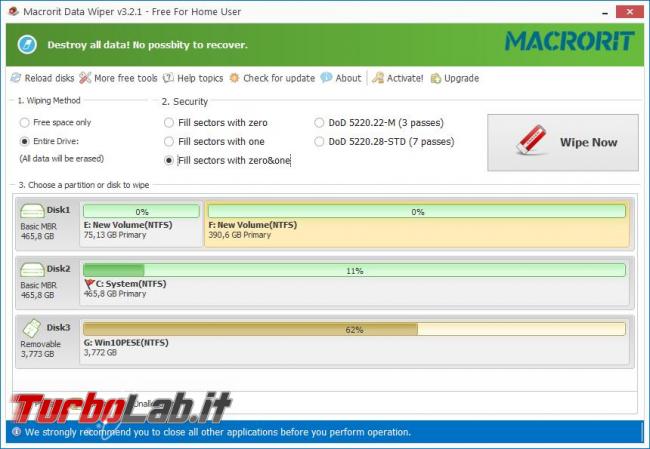
Task: Choose Fill sectors with zero
Action: [216, 123]
